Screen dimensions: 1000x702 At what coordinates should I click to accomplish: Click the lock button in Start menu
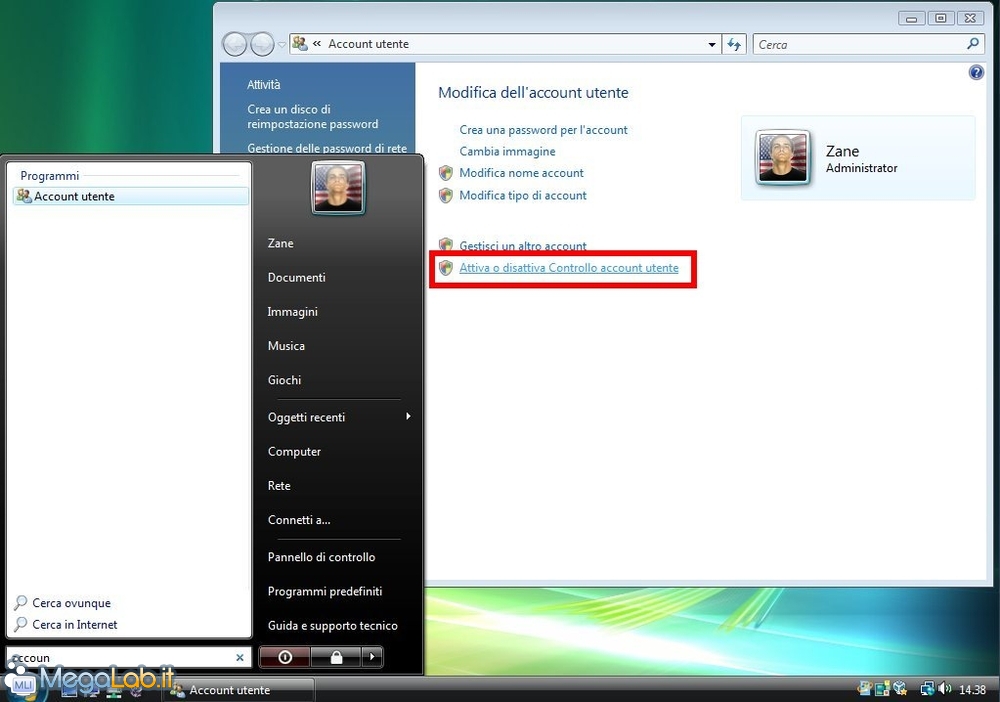point(336,657)
